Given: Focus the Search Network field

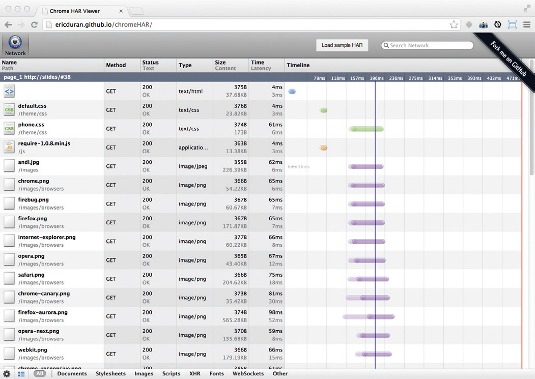Looking at the screenshot, I should click(427, 45).
